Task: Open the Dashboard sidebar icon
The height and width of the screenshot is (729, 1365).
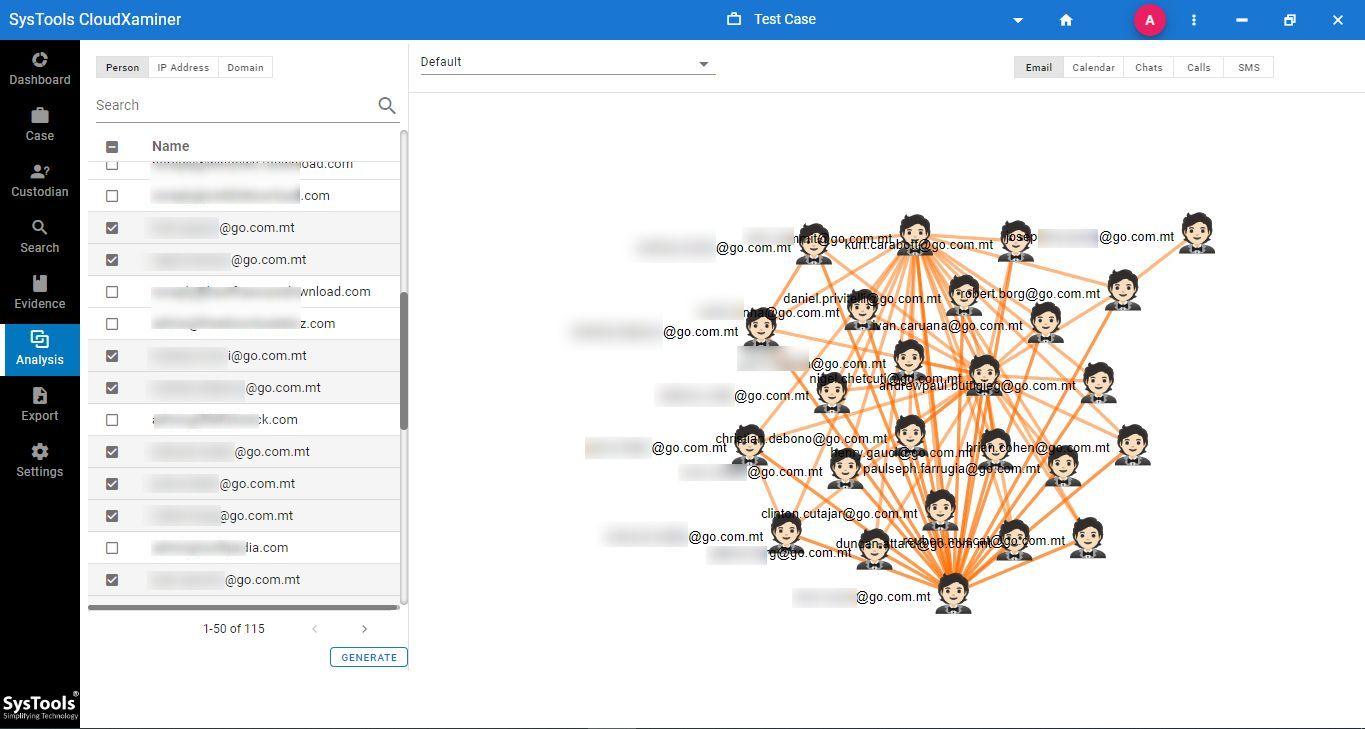Action: [x=40, y=68]
